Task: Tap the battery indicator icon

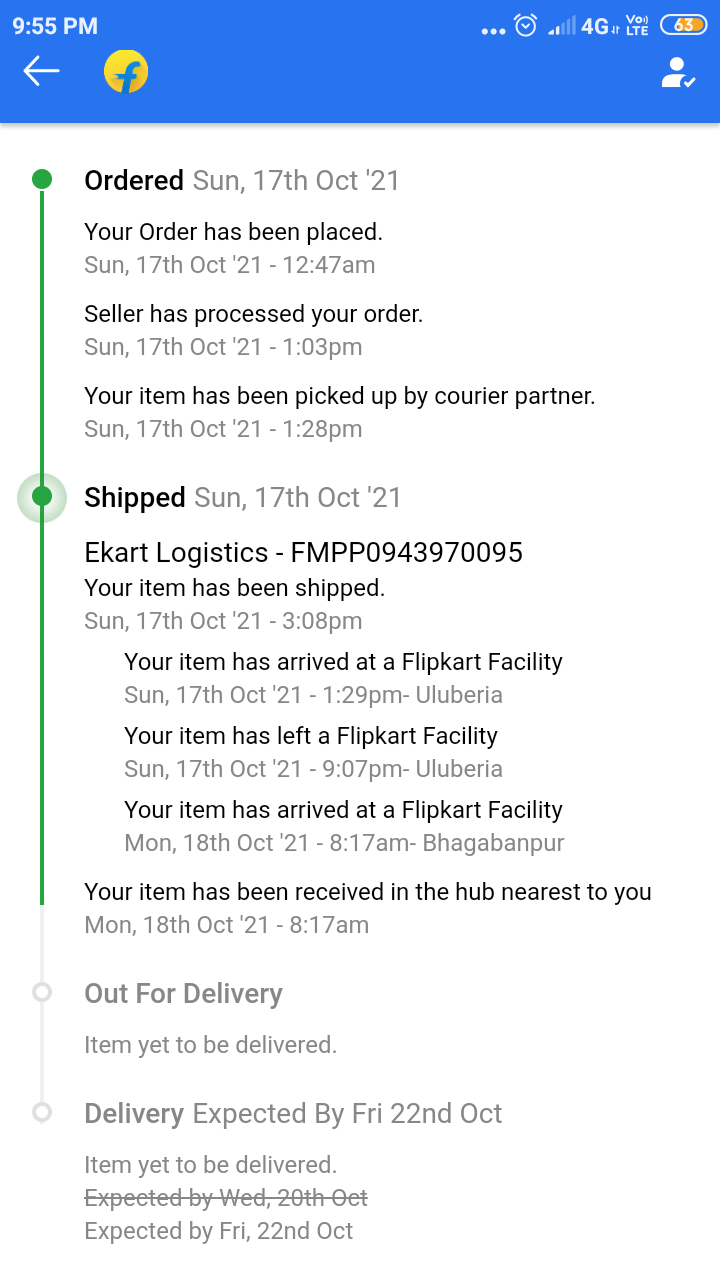Action: pyautogui.click(x=684, y=26)
